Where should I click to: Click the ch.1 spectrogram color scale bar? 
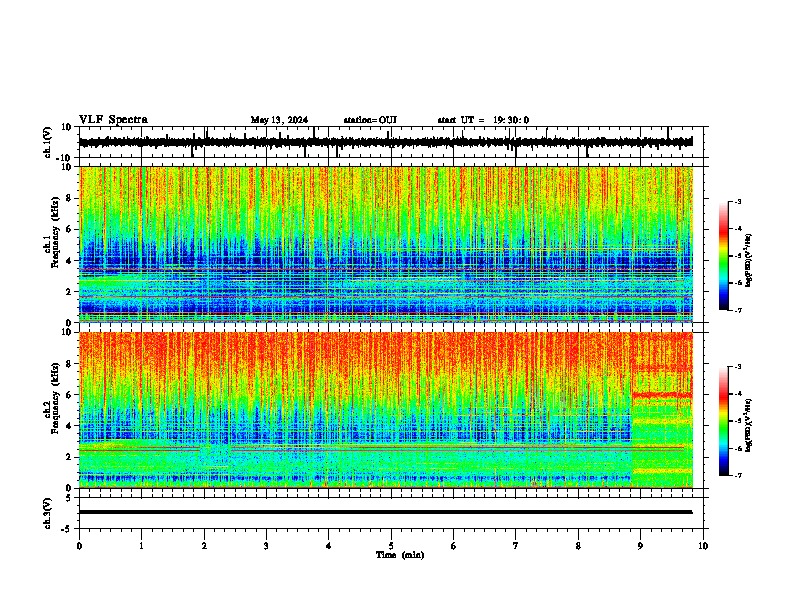tap(724, 256)
